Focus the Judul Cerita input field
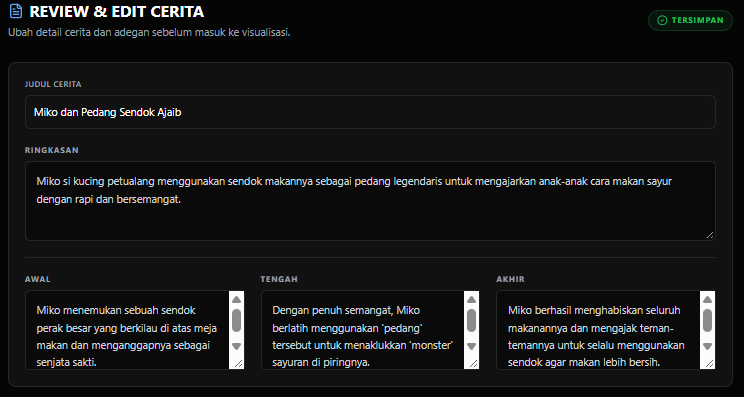Image resolution: width=744 pixels, height=397 pixels. pyautogui.click(x=370, y=112)
